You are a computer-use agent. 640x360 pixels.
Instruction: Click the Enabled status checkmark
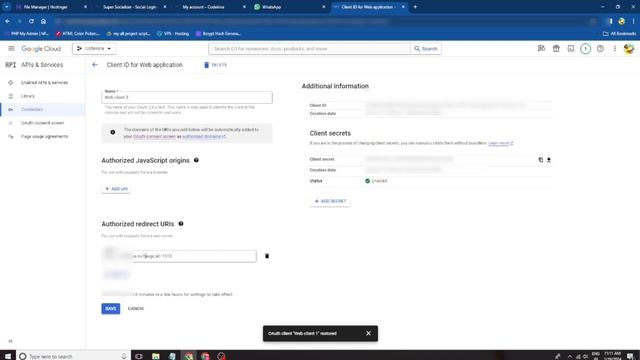point(367,181)
